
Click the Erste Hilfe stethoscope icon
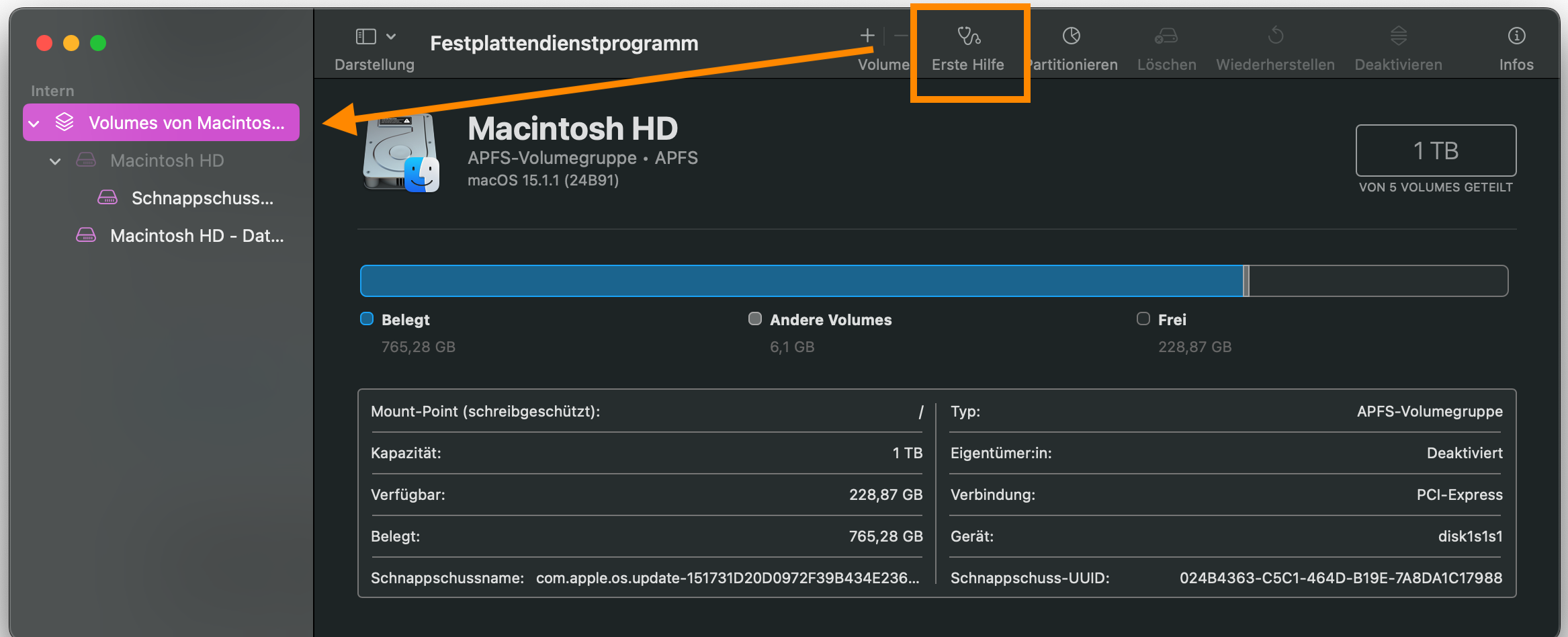click(968, 36)
